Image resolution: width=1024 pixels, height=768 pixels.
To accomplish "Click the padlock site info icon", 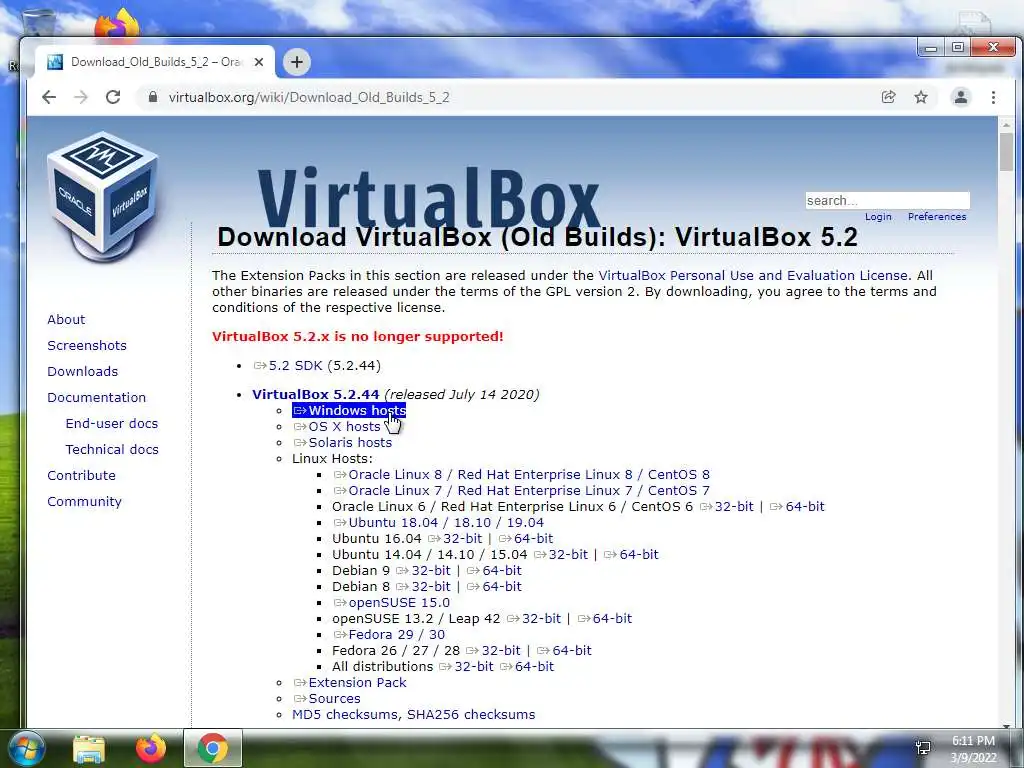I will [153, 97].
